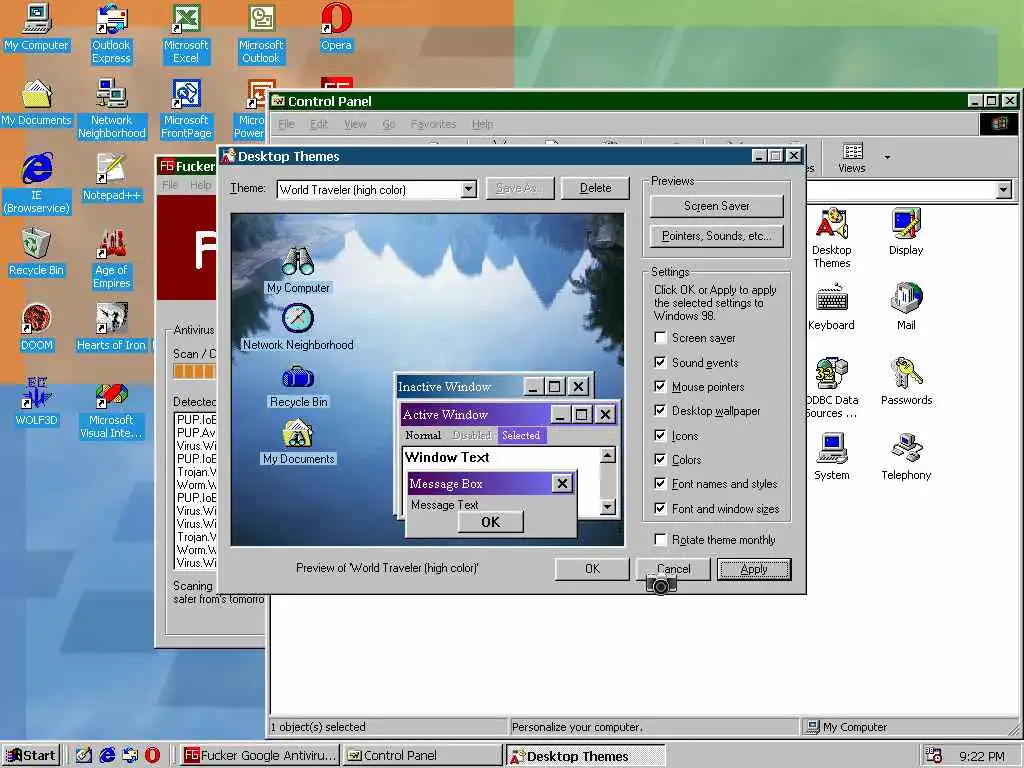Select the Keyboard icon in Control Panel
The height and width of the screenshot is (768, 1024).
(831, 308)
